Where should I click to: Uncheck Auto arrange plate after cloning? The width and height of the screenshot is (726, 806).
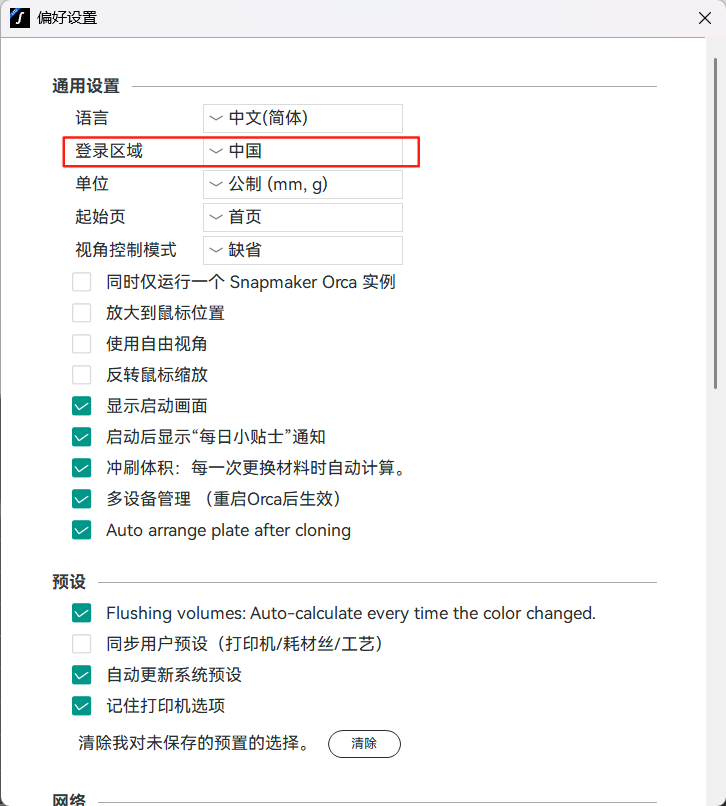coord(82,530)
